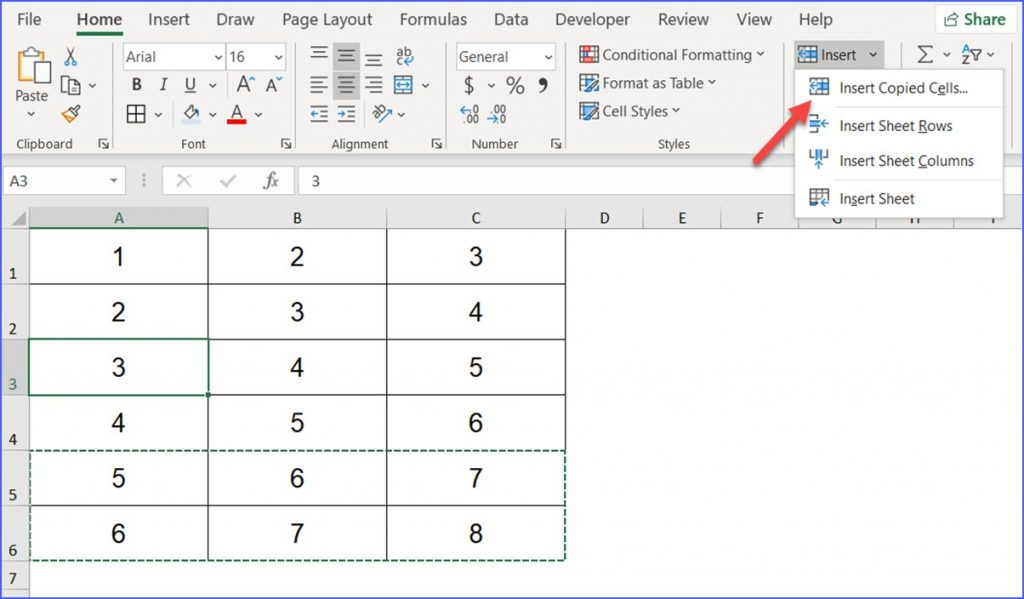This screenshot has width=1024, height=599.
Task: Choose Insert Sheet Rows
Action: (x=899, y=125)
